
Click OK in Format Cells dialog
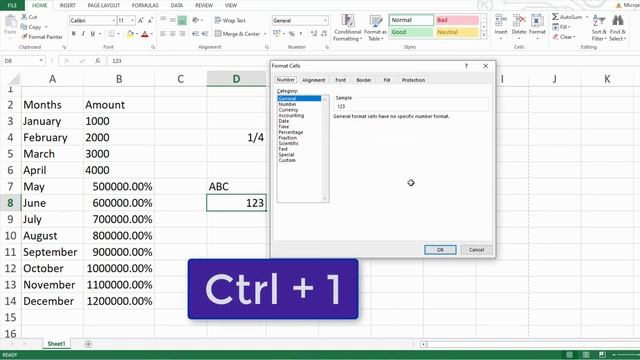pyautogui.click(x=440, y=250)
